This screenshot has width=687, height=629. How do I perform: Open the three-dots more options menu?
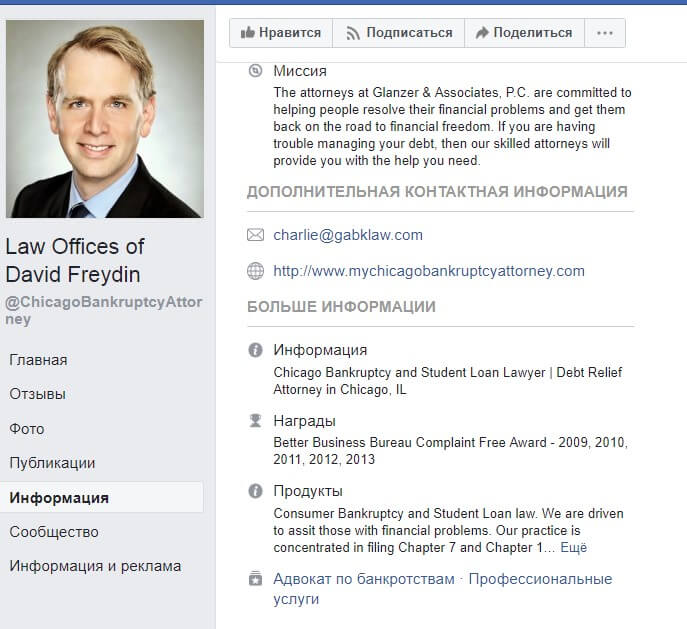click(x=605, y=33)
